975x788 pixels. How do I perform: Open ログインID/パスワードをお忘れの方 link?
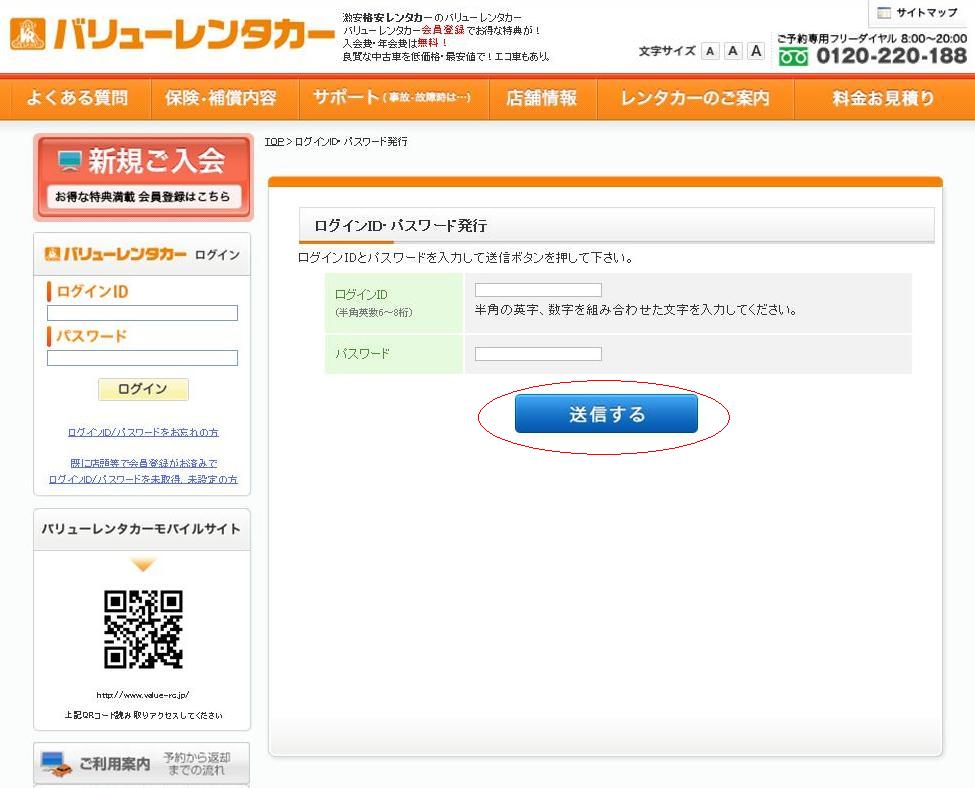click(x=143, y=432)
